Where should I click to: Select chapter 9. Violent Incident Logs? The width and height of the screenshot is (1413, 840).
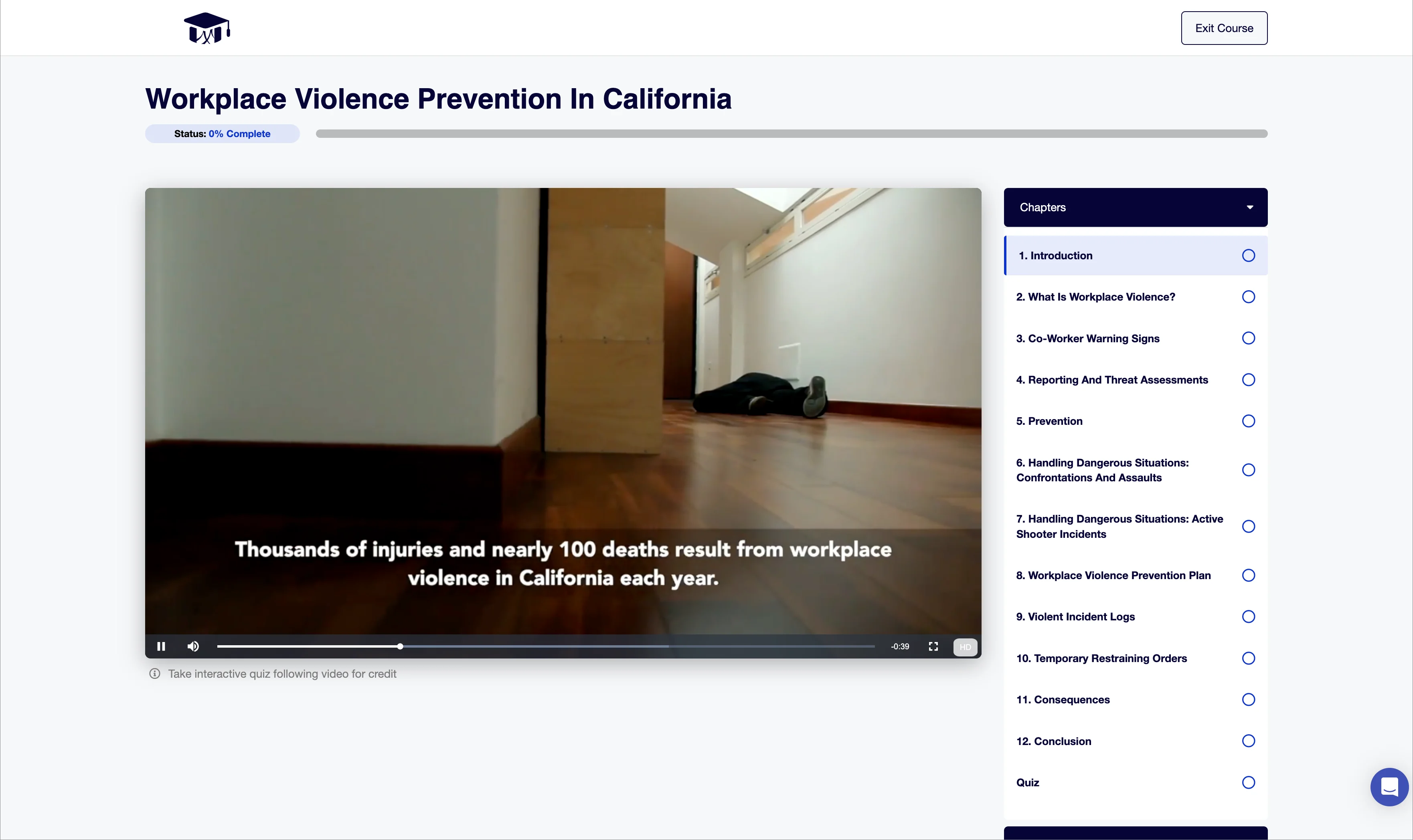[x=1075, y=617]
